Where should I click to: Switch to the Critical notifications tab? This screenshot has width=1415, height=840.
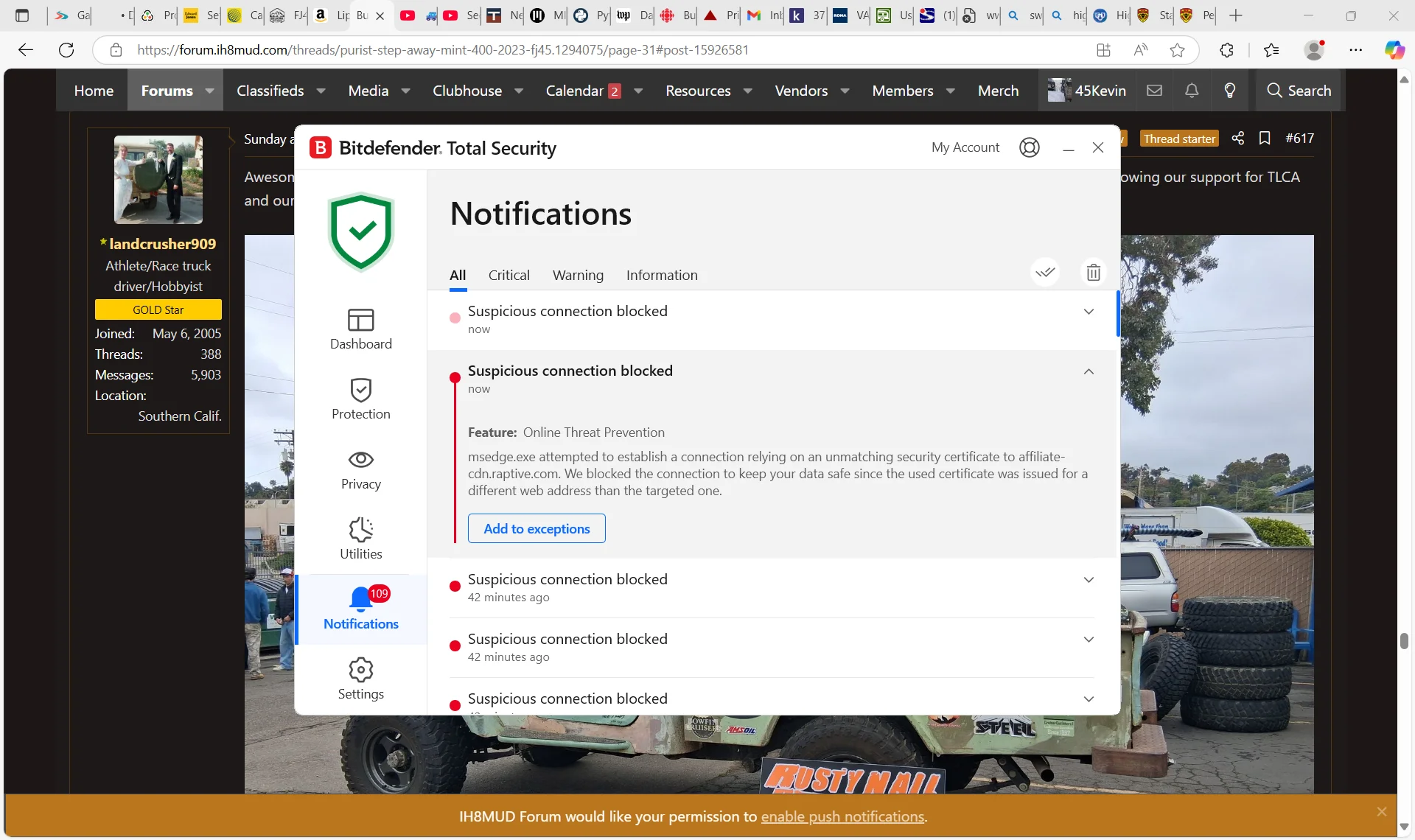[509, 275]
